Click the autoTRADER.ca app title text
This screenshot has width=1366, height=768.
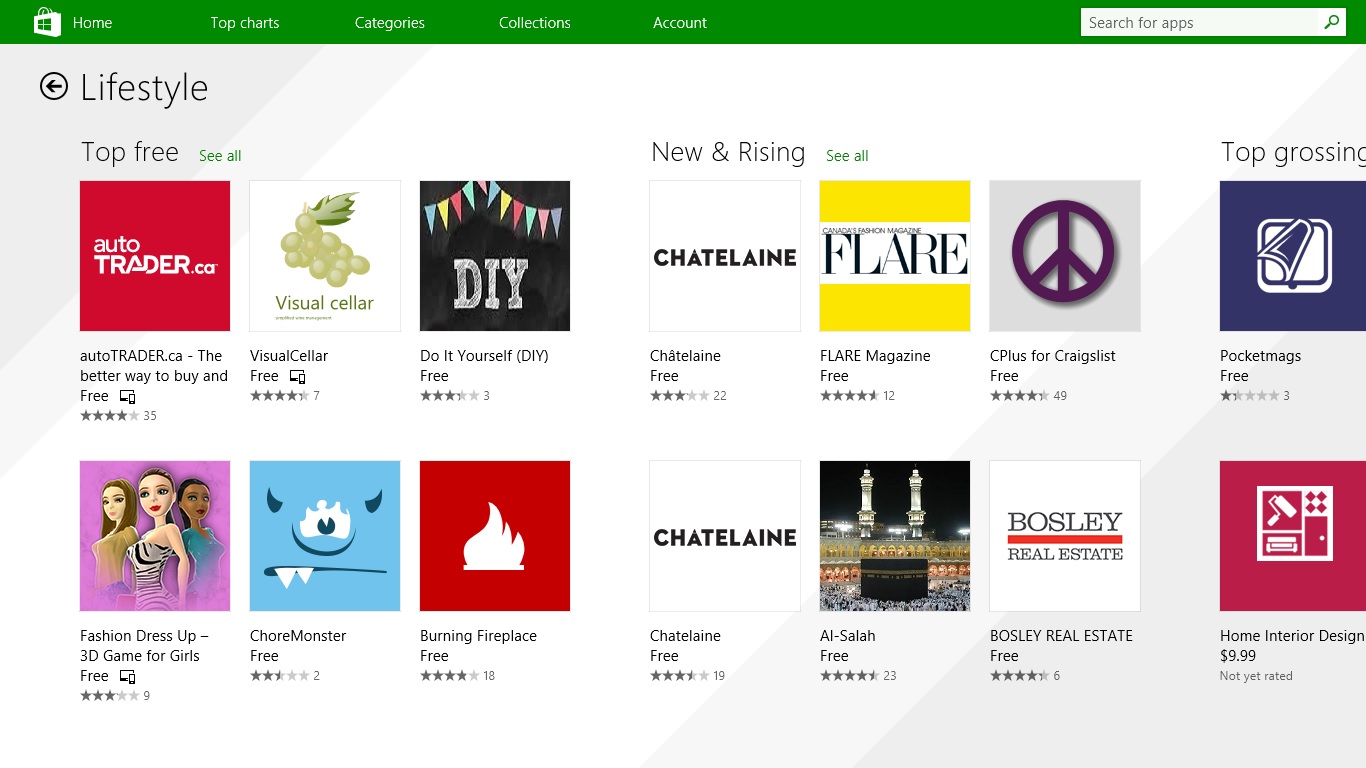154,366
